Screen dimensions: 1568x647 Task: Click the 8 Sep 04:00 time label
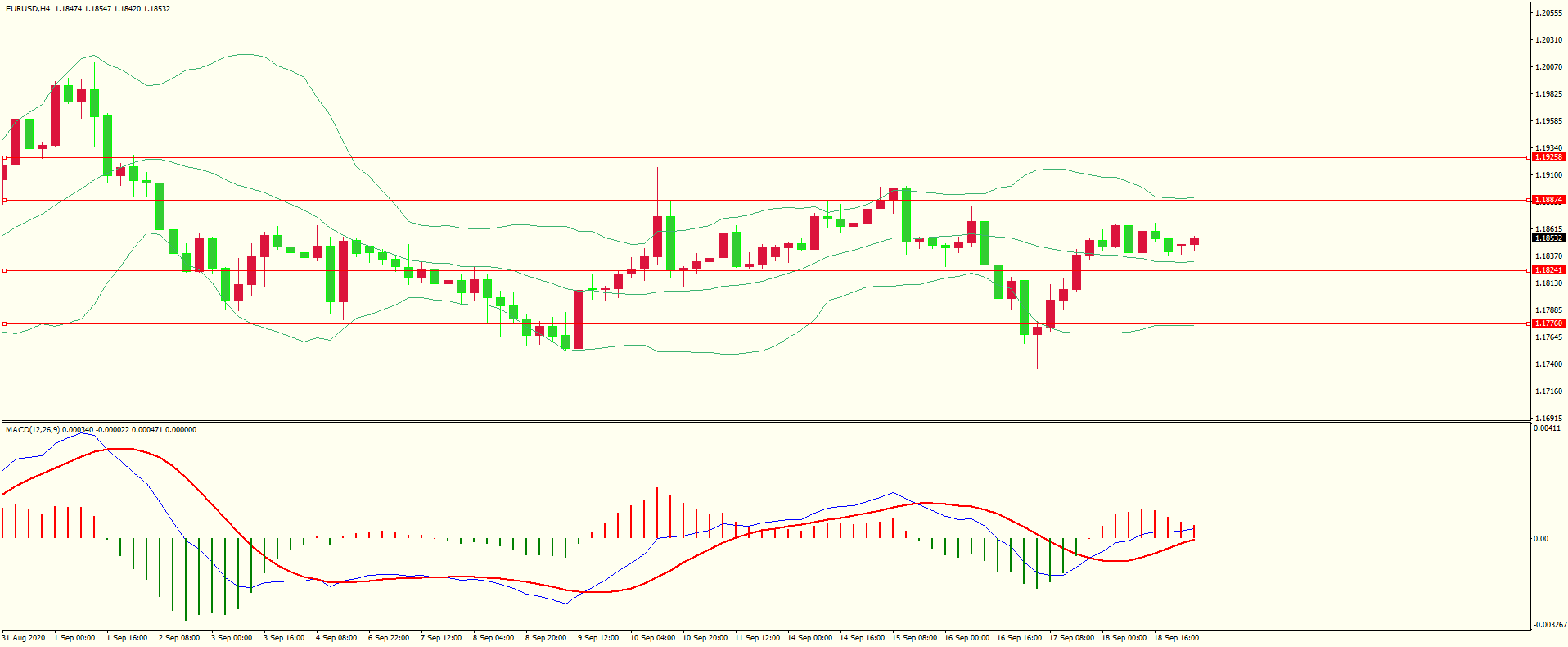[x=493, y=638]
